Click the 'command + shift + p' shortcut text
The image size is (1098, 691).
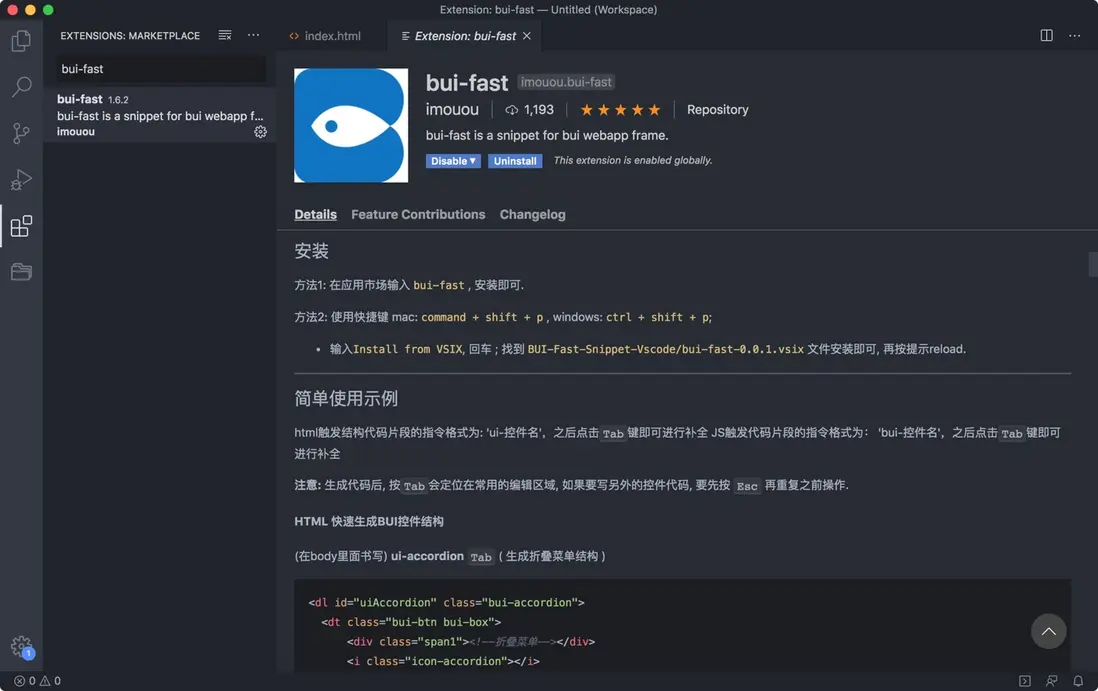482,317
